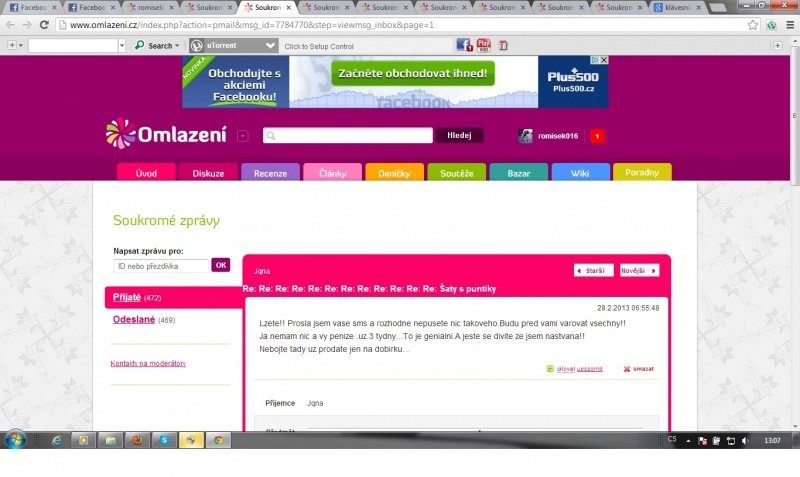Viewport: 800px width, 477px height.
Task: Click the recipient ID or nickname field
Action: (x=160, y=265)
